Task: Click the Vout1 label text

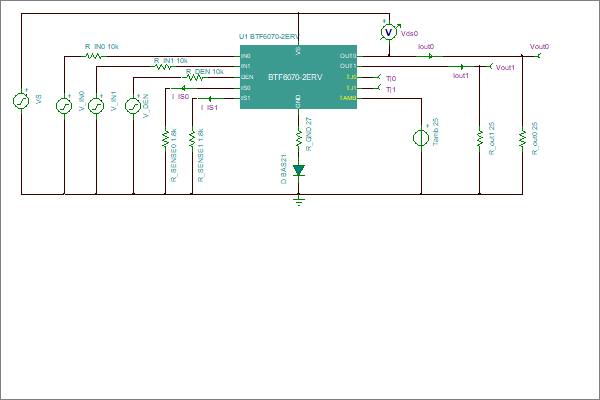Action: point(505,67)
